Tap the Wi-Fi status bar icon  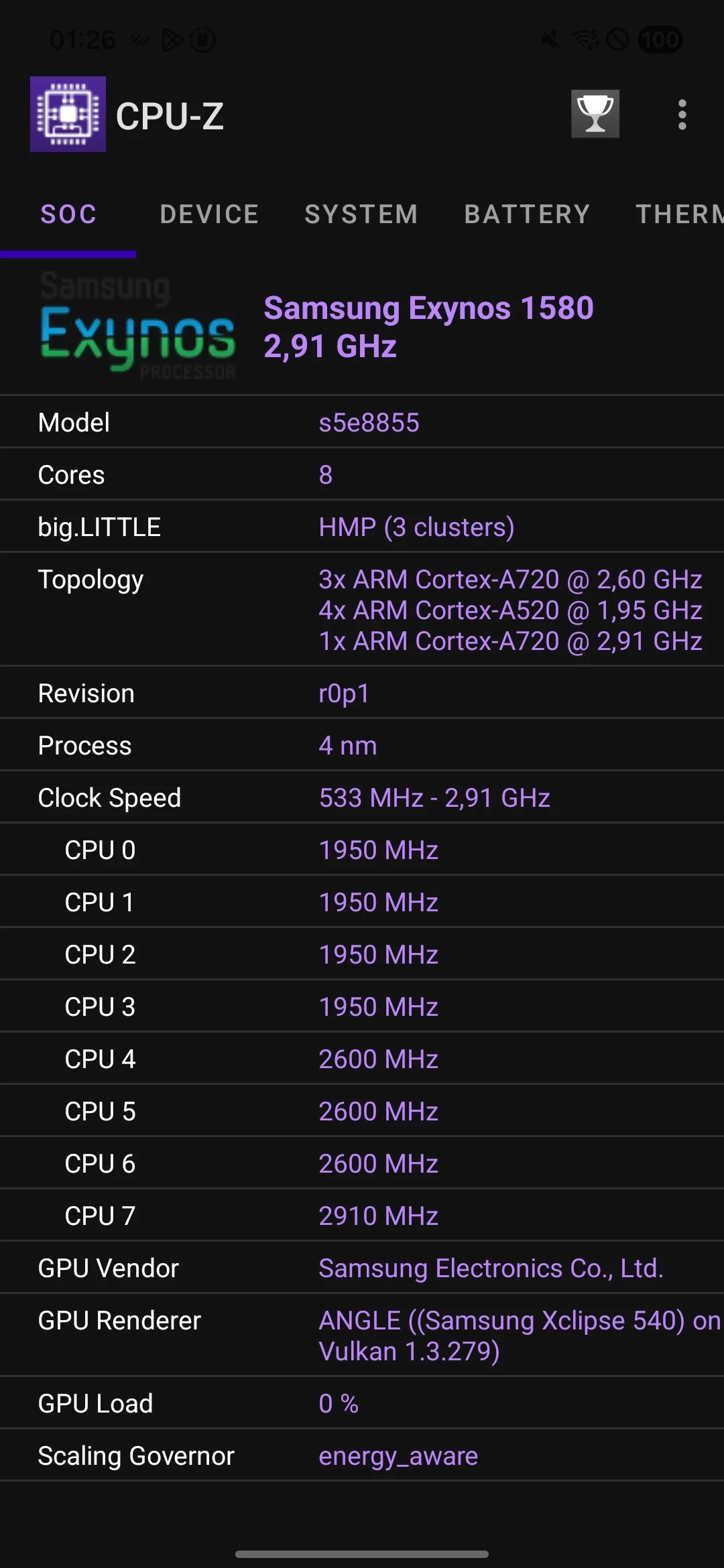point(586,40)
